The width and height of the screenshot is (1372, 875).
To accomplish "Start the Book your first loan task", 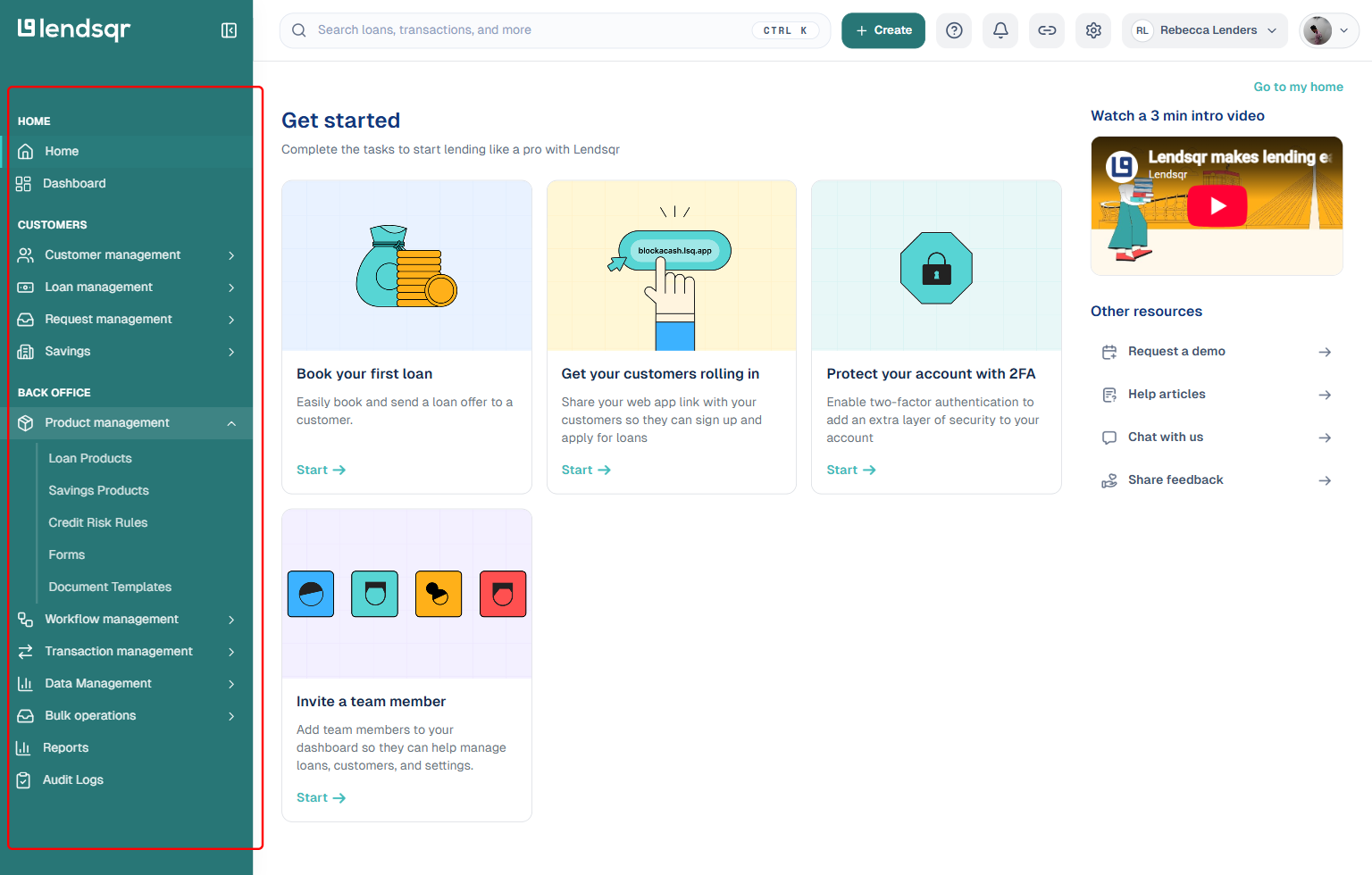I will pos(321,470).
